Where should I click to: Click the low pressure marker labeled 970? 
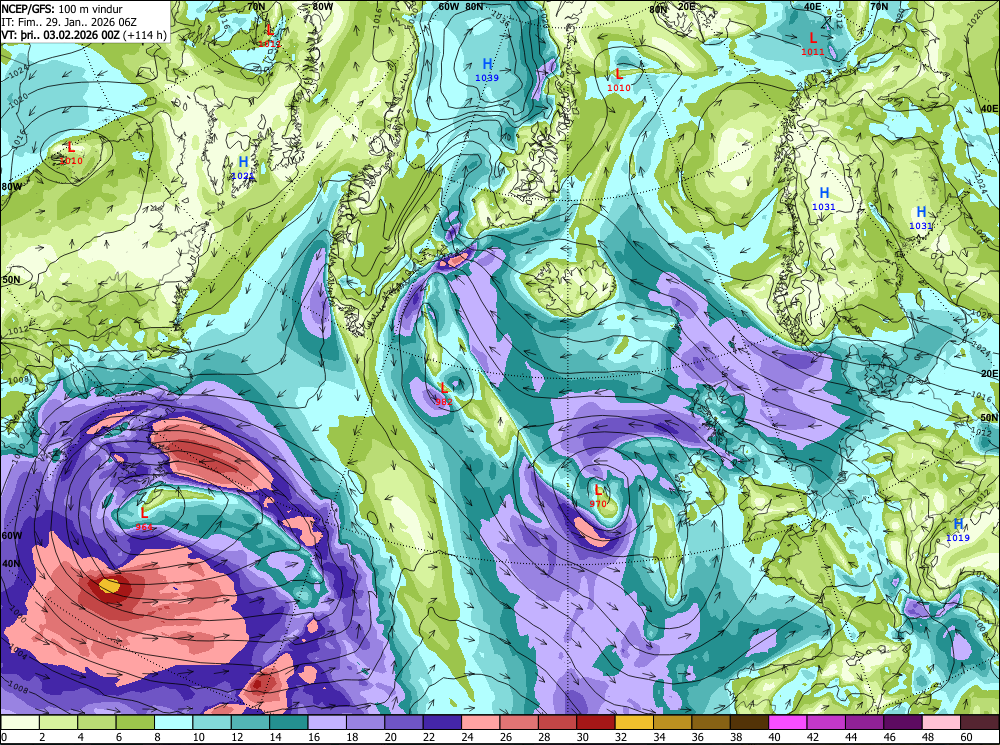pyautogui.click(x=598, y=496)
